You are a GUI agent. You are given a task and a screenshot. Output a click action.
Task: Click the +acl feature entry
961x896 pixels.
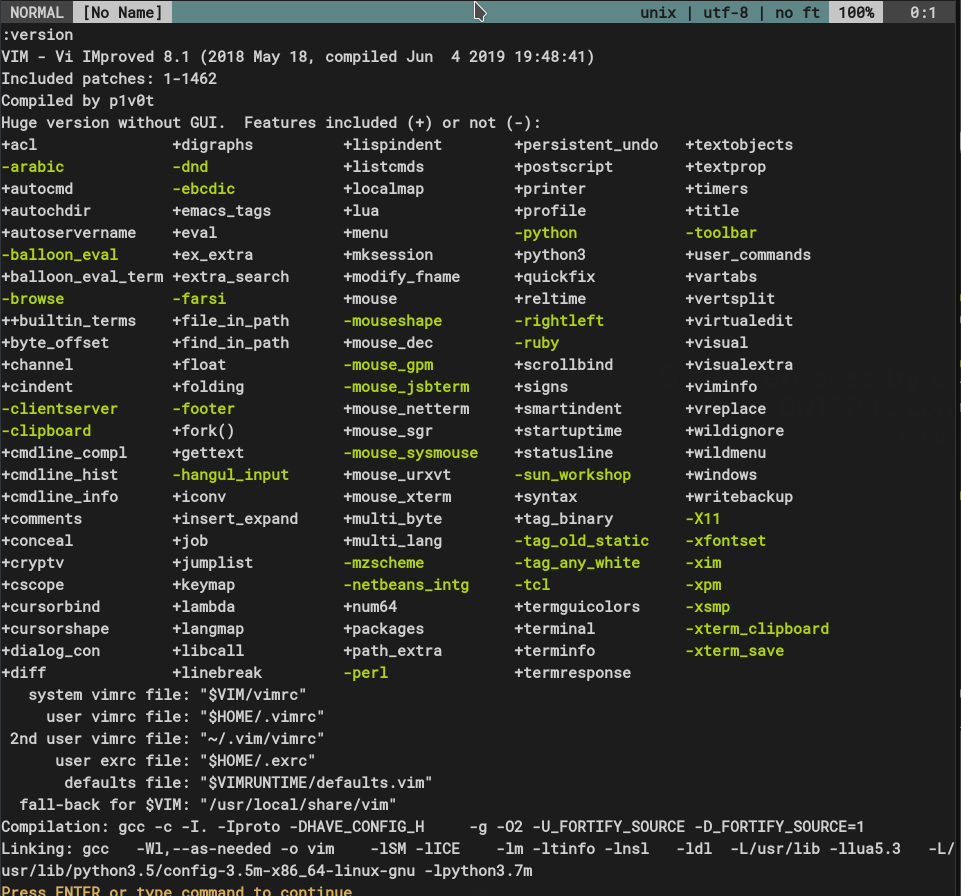(x=19, y=145)
